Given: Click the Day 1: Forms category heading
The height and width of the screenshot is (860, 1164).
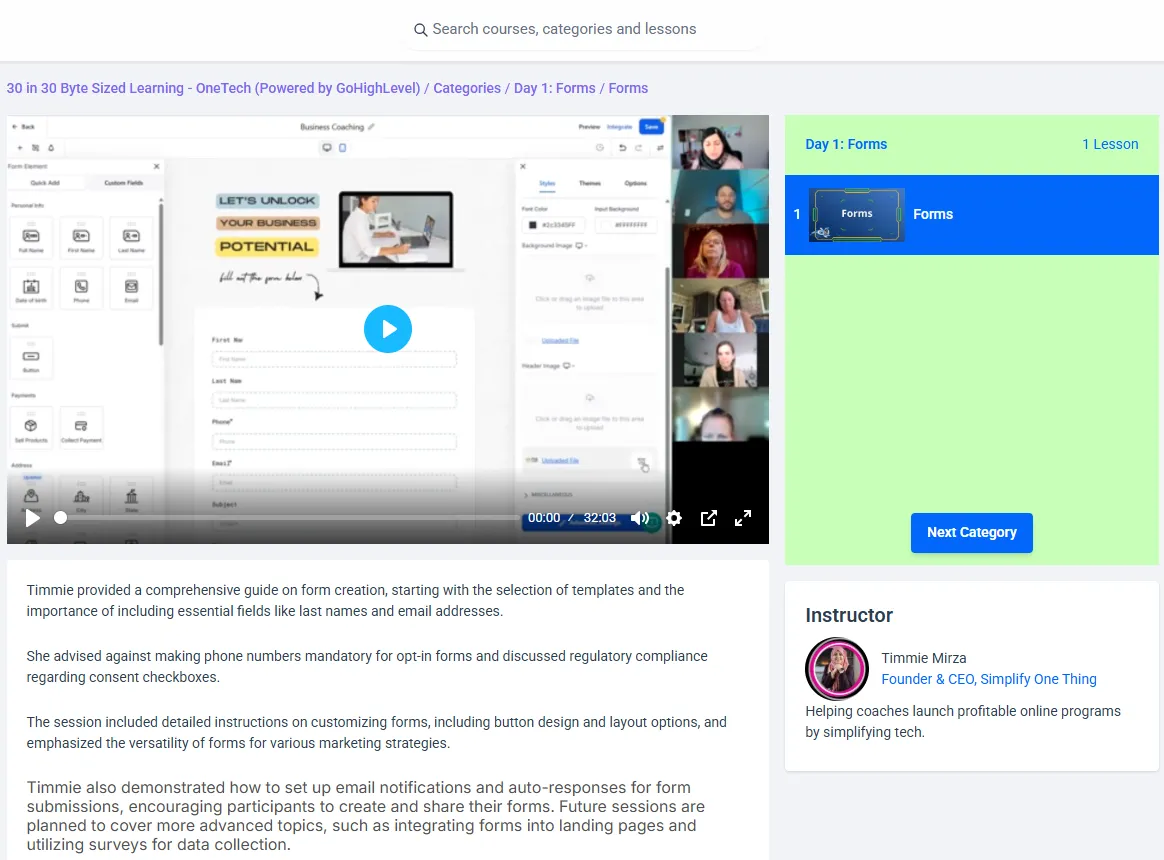Looking at the screenshot, I should point(846,144).
